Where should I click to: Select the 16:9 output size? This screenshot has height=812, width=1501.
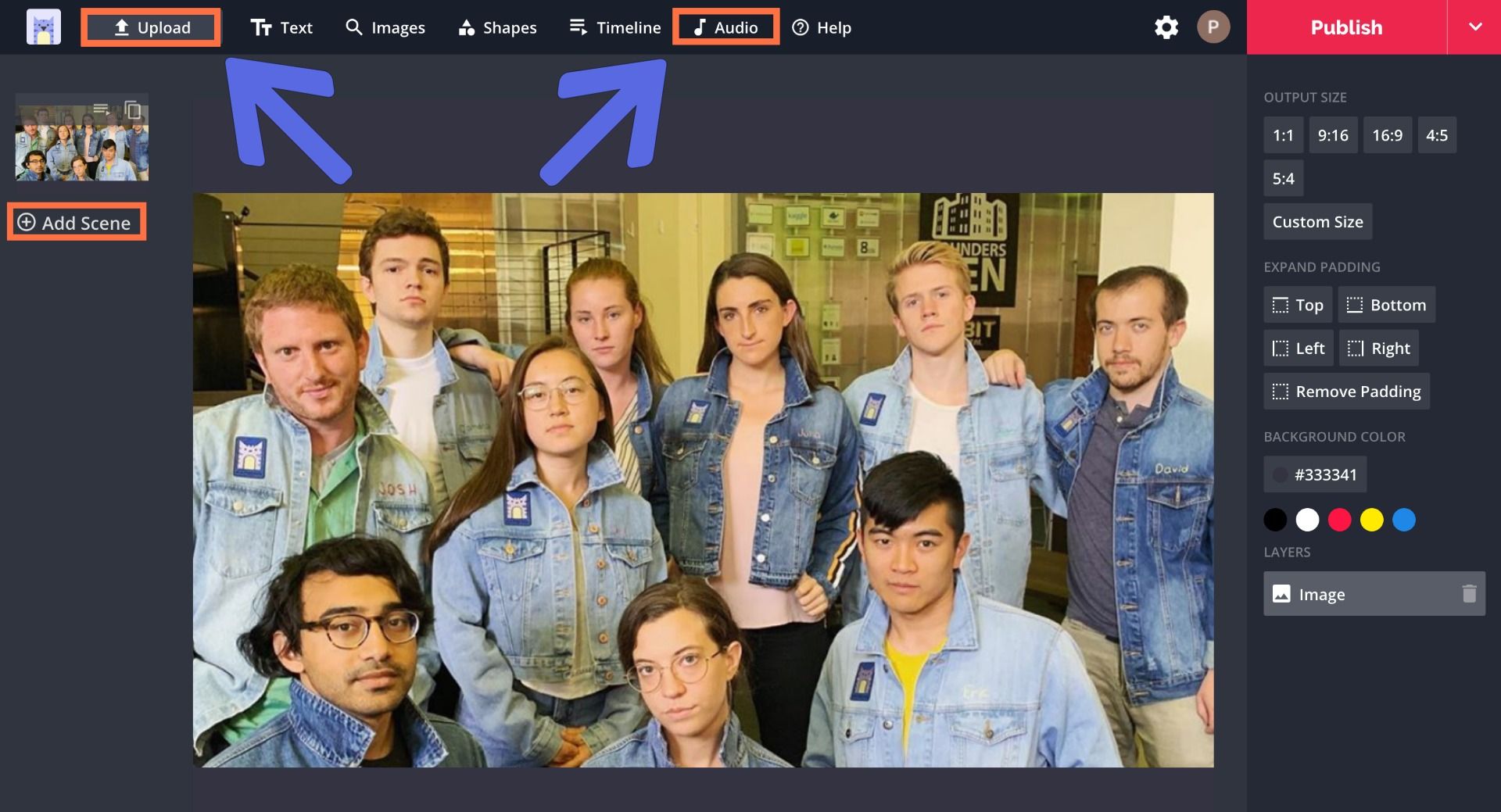pyautogui.click(x=1387, y=135)
